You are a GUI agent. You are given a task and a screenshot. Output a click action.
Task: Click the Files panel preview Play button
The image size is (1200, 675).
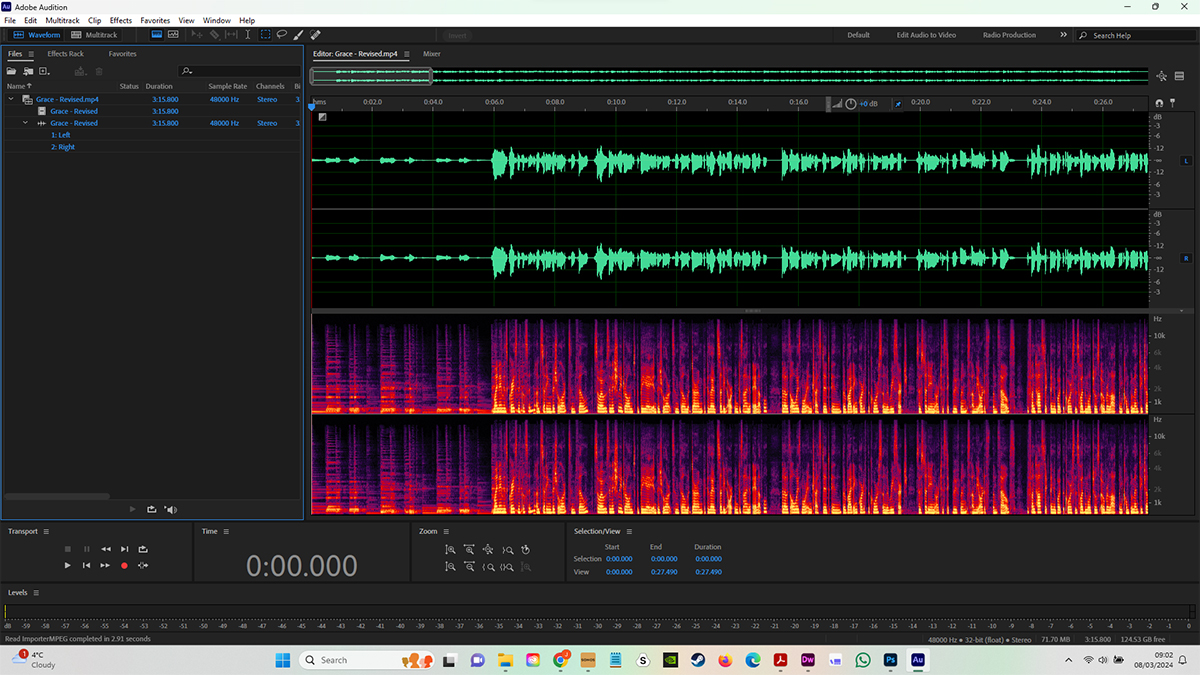133,509
